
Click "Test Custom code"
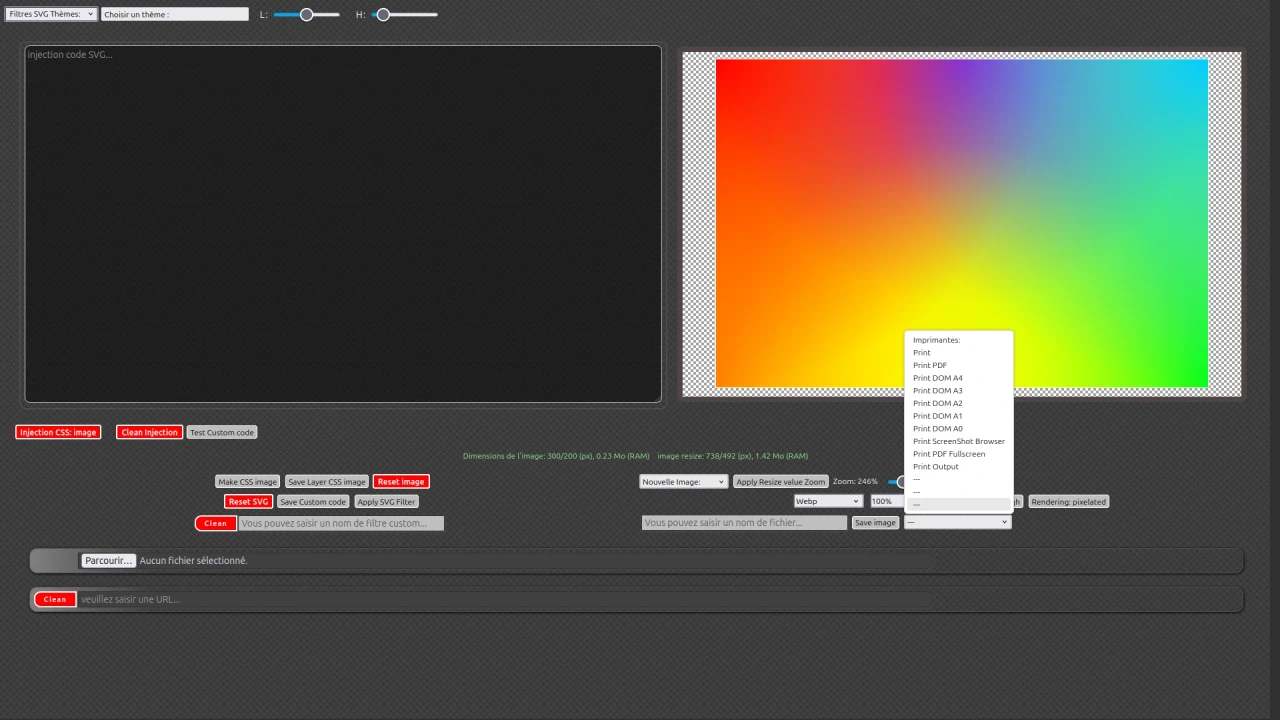[x=221, y=432]
